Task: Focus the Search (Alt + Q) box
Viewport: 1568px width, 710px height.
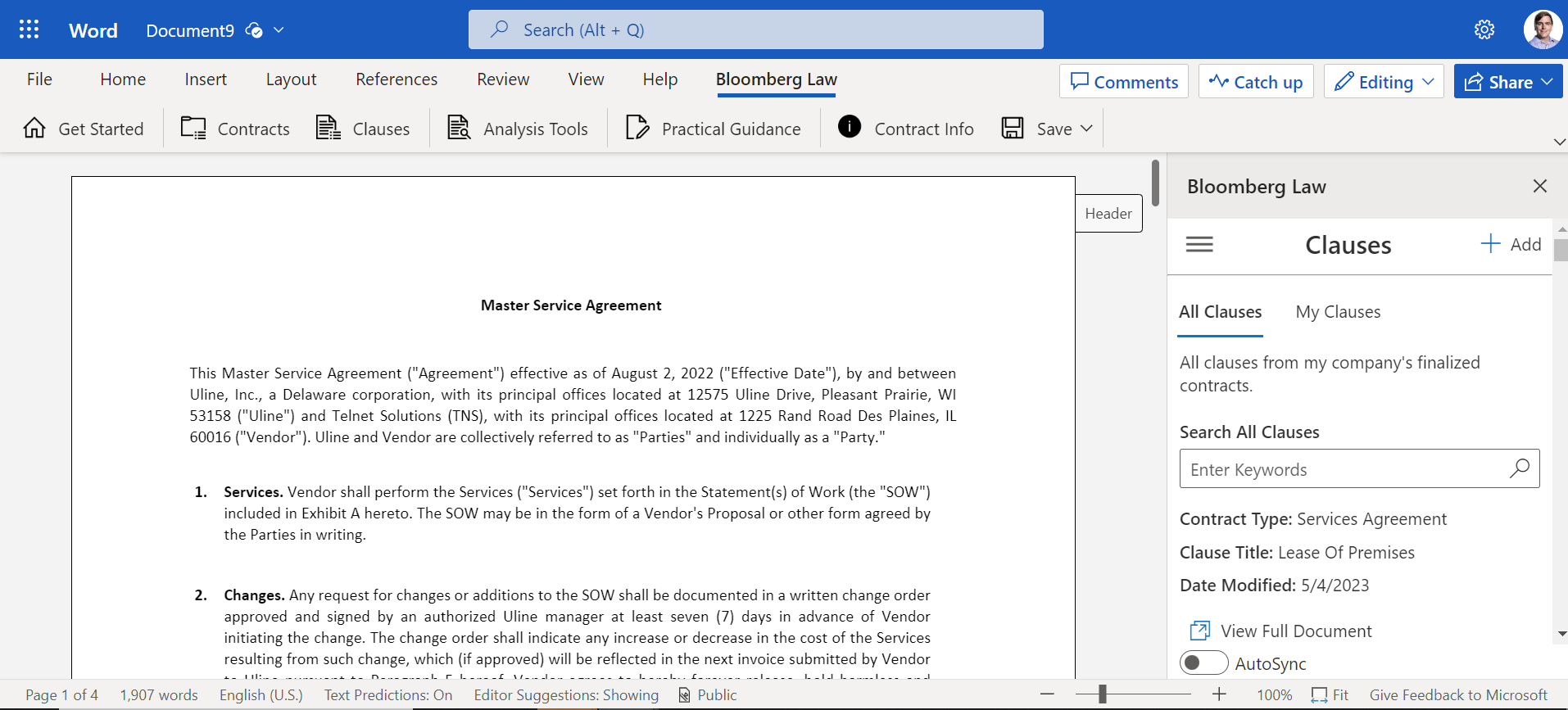Action: click(755, 29)
